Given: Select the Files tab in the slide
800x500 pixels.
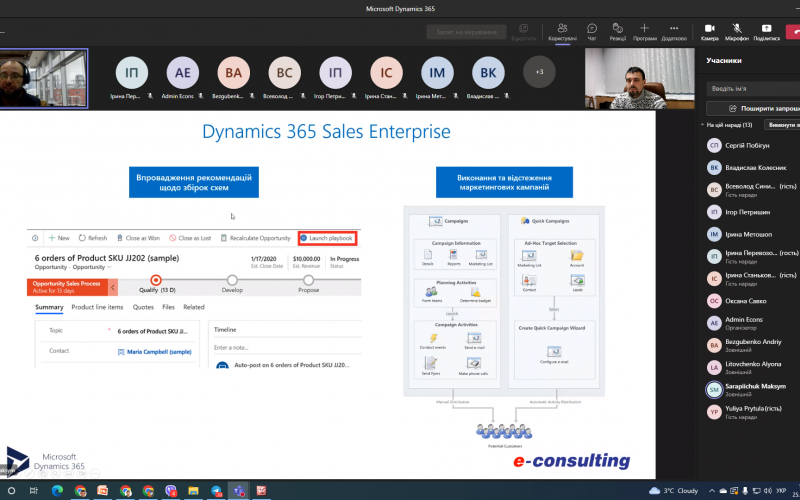Looking at the screenshot, I should pos(168,307).
